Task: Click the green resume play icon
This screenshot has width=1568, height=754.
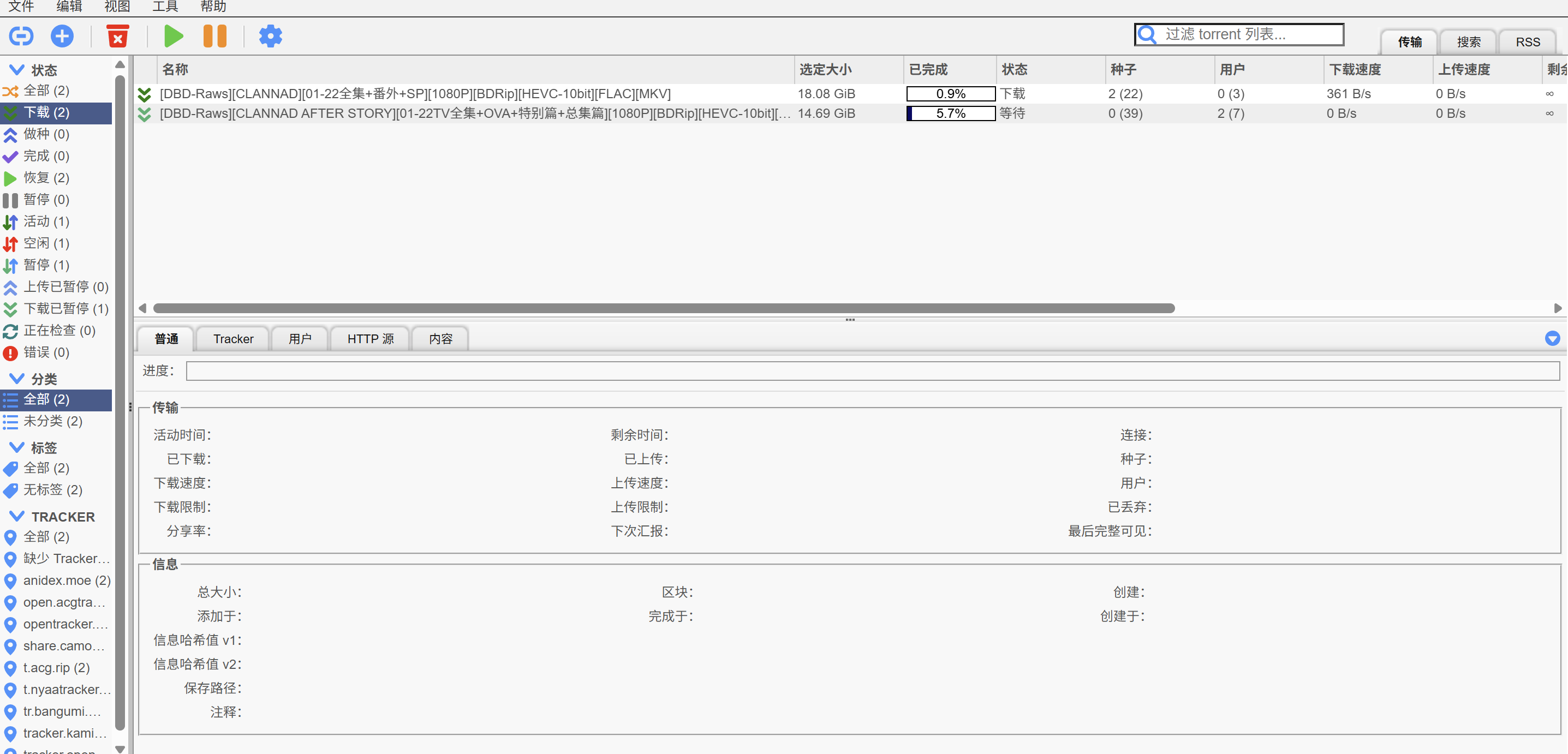Action: [174, 36]
